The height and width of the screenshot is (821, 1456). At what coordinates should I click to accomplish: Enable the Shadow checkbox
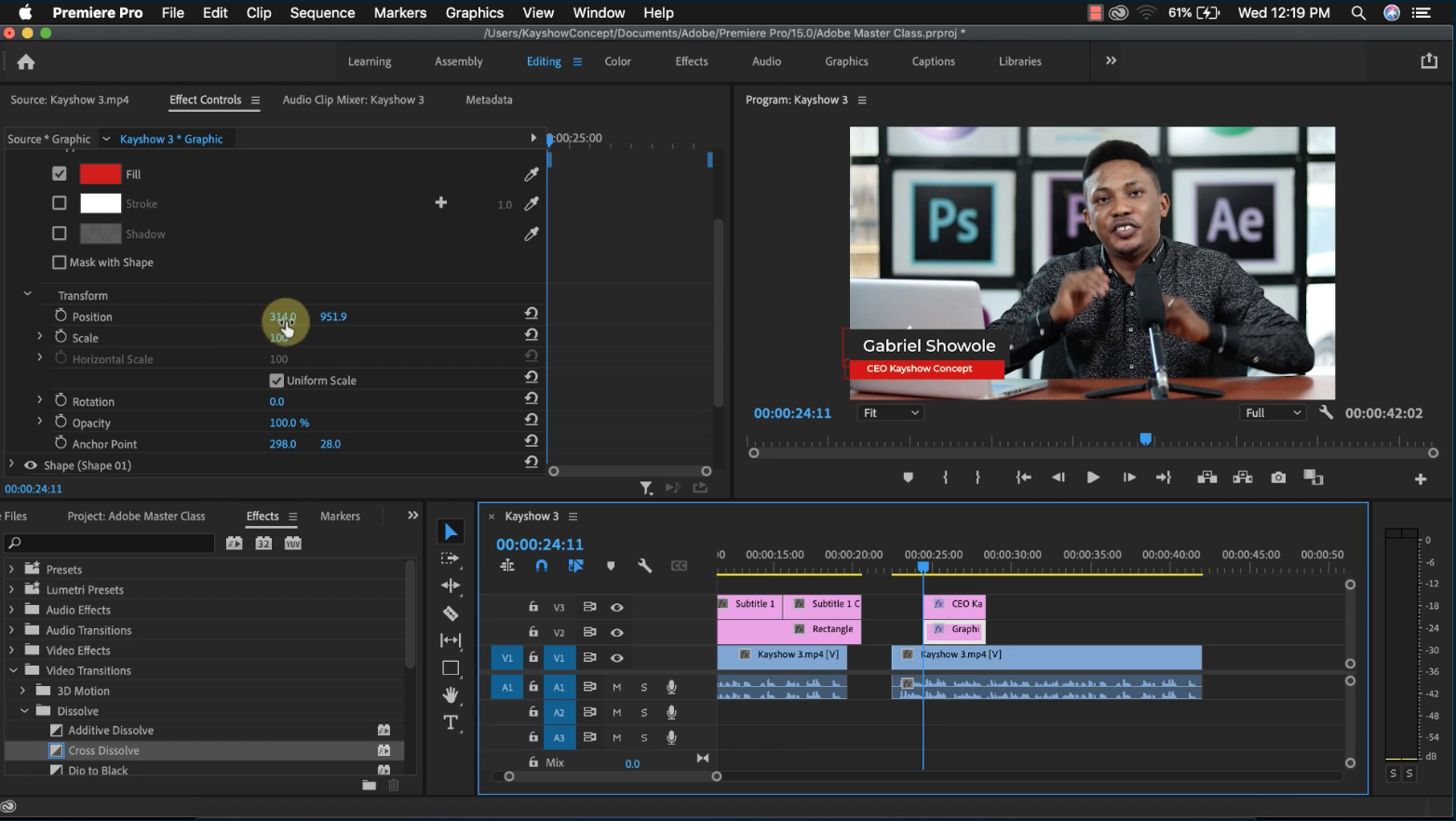pos(60,233)
